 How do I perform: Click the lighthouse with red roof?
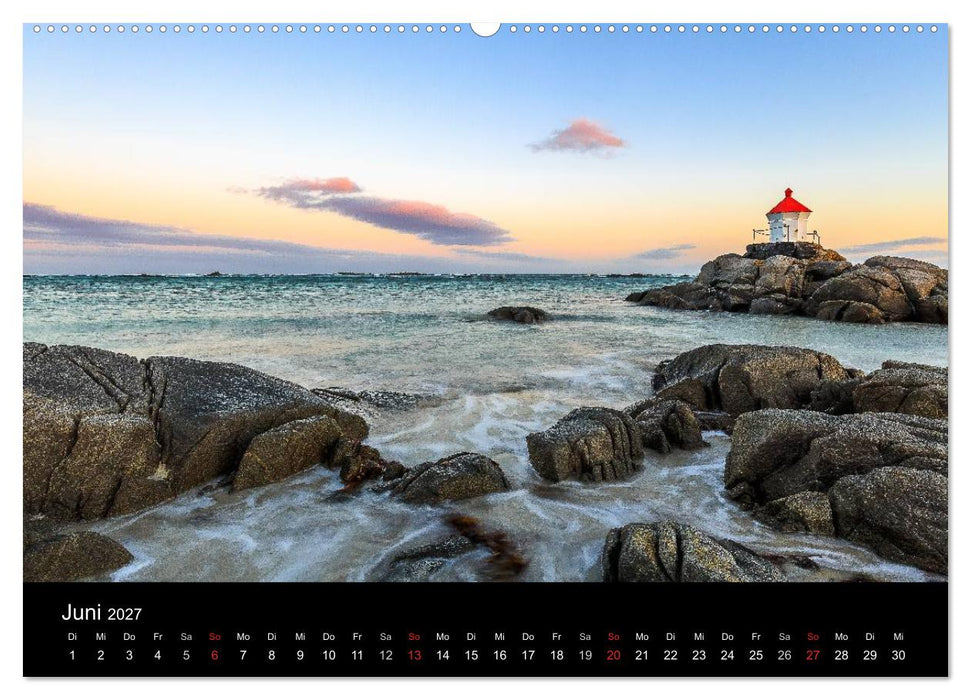788,216
